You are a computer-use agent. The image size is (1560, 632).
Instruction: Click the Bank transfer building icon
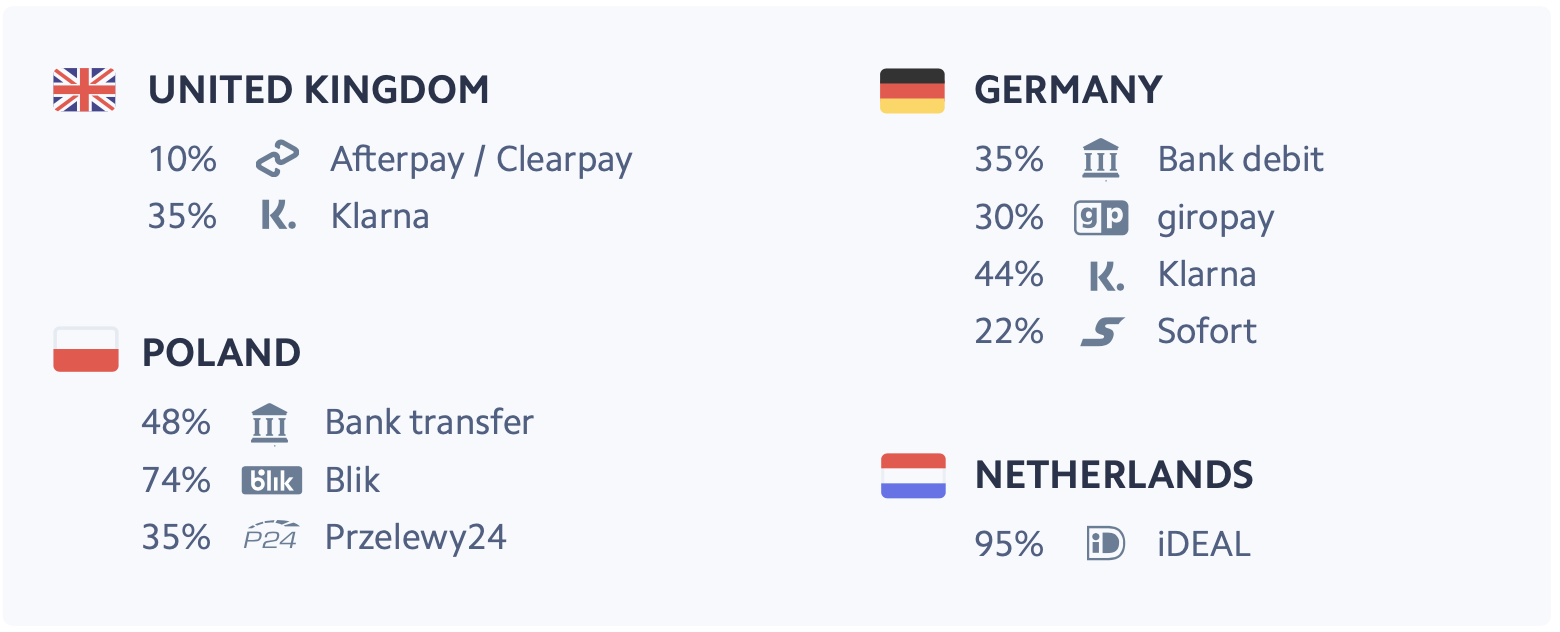268,423
